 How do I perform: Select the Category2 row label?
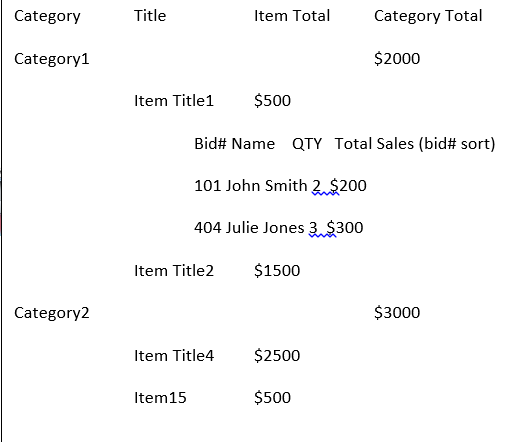click(52, 313)
